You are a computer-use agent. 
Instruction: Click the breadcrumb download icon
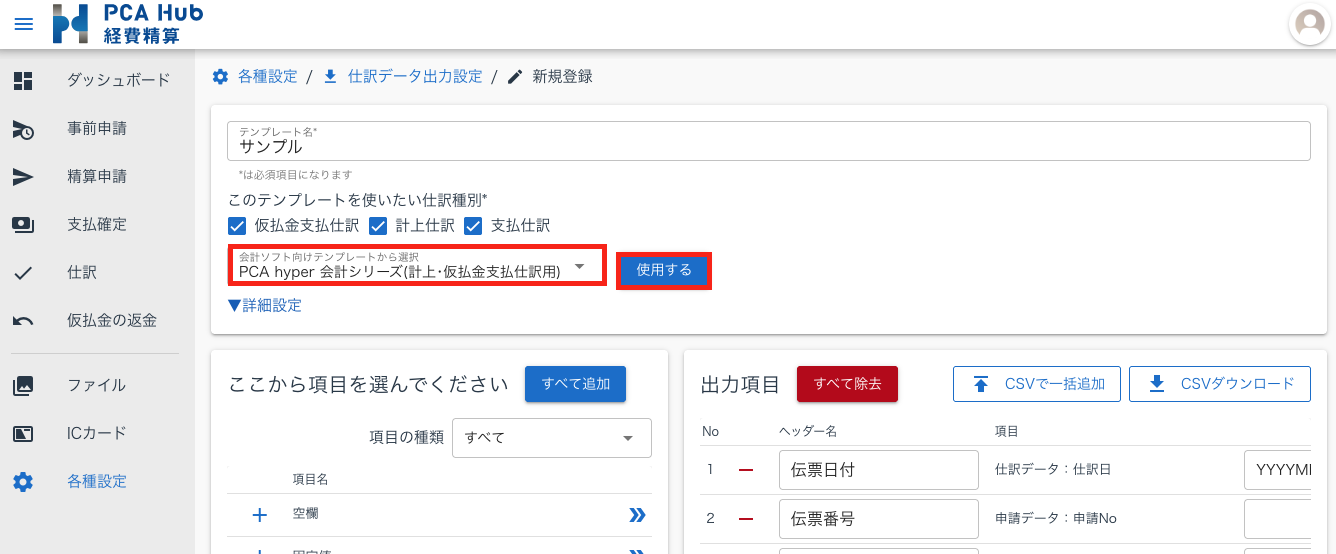(x=330, y=77)
